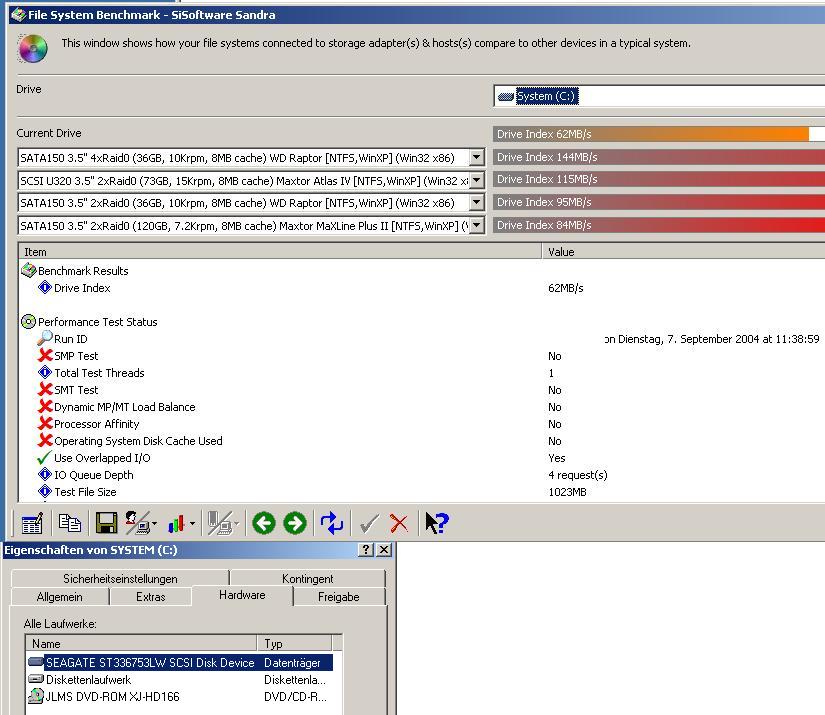Open the Drive selector showing System (C:)
Image resolution: width=825 pixels, height=715 pixels.
(x=659, y=96)
